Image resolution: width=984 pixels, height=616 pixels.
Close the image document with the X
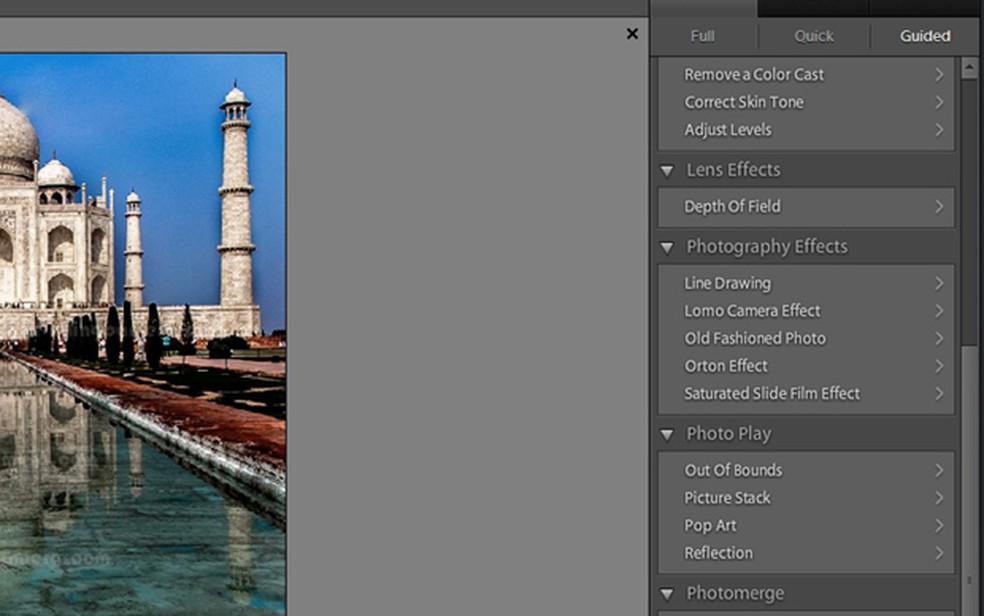click(632, 34)
